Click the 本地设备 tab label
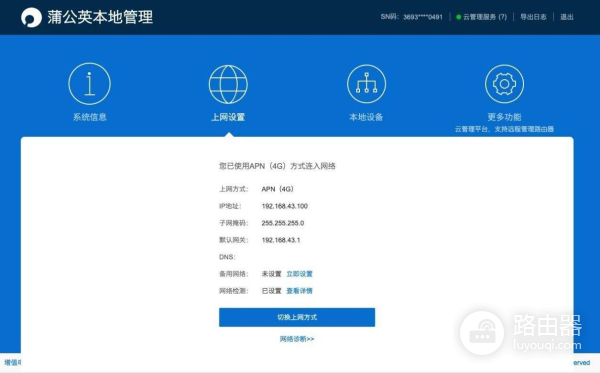This screenshot has height=373, width=600. point(366,117)
